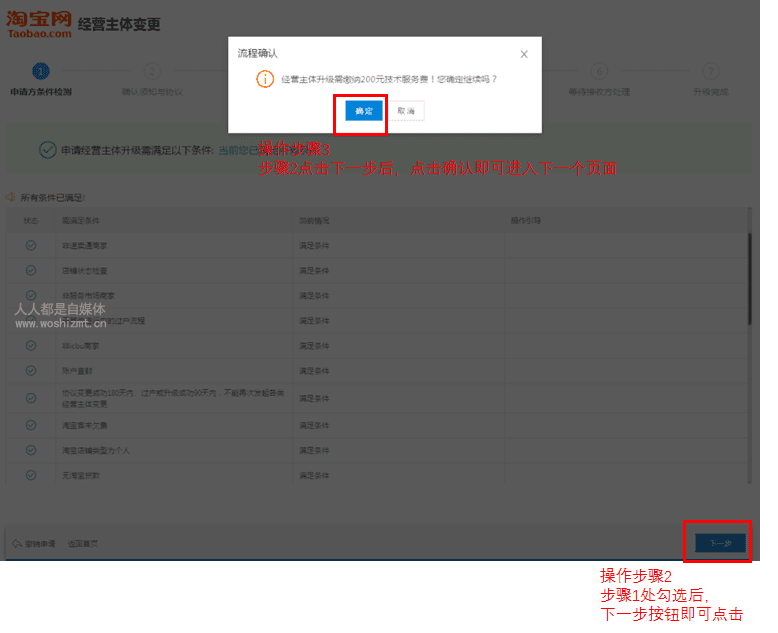Click status check icon for 淘宝店铺类型为个人

coord(31,450)
